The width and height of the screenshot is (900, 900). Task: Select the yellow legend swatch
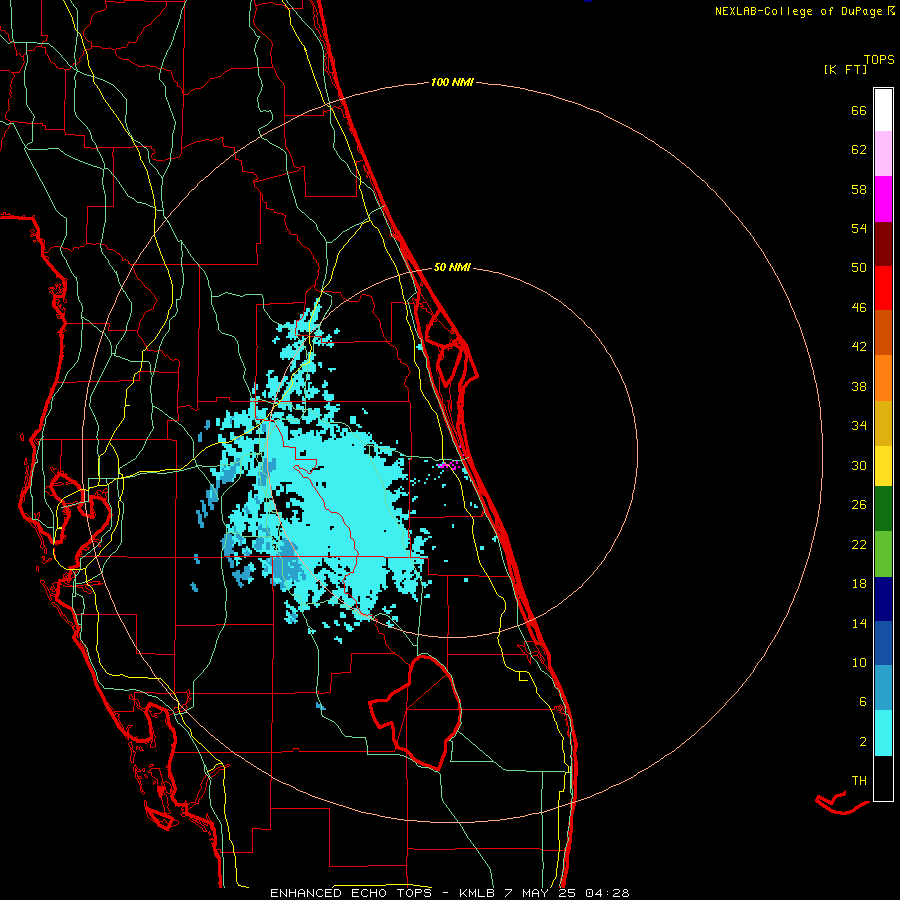883,466
